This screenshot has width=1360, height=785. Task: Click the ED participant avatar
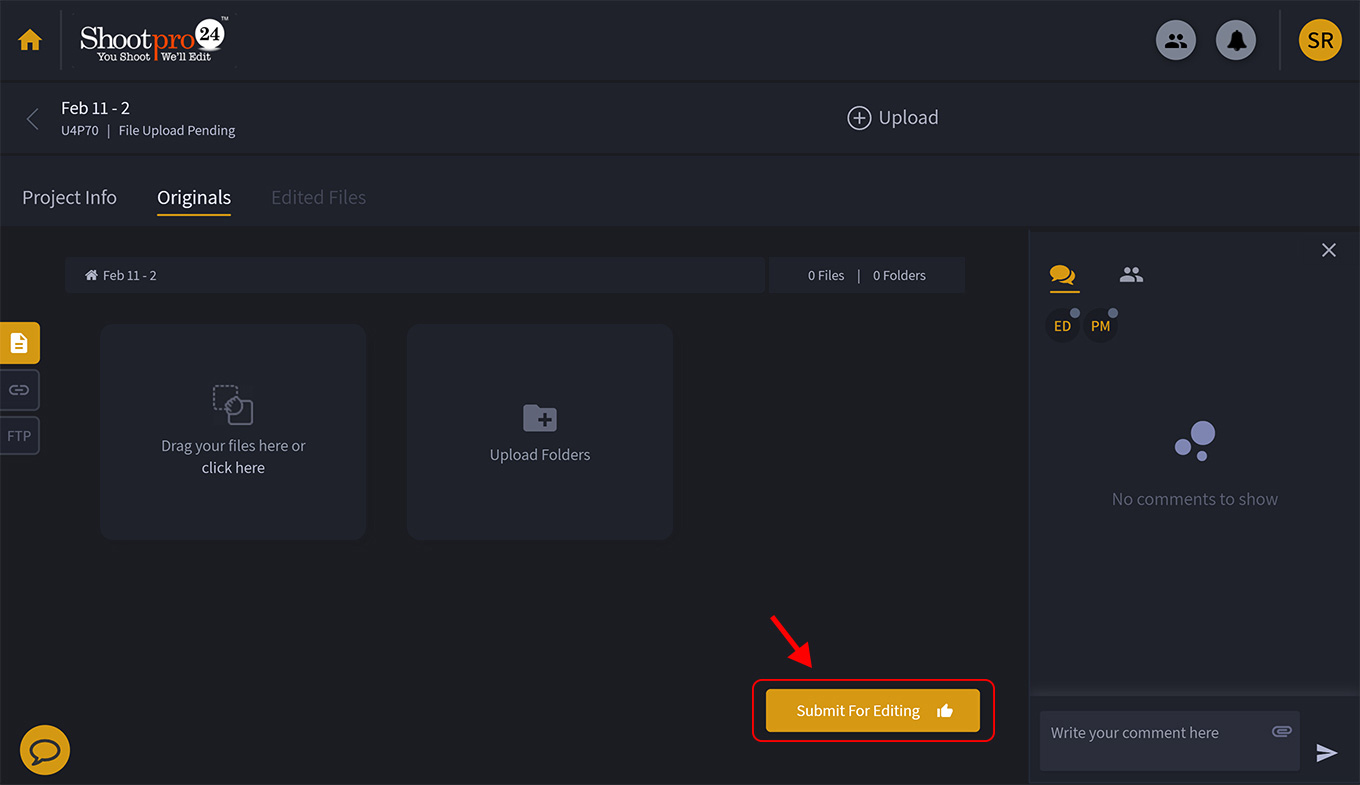tap(1062, 325)
